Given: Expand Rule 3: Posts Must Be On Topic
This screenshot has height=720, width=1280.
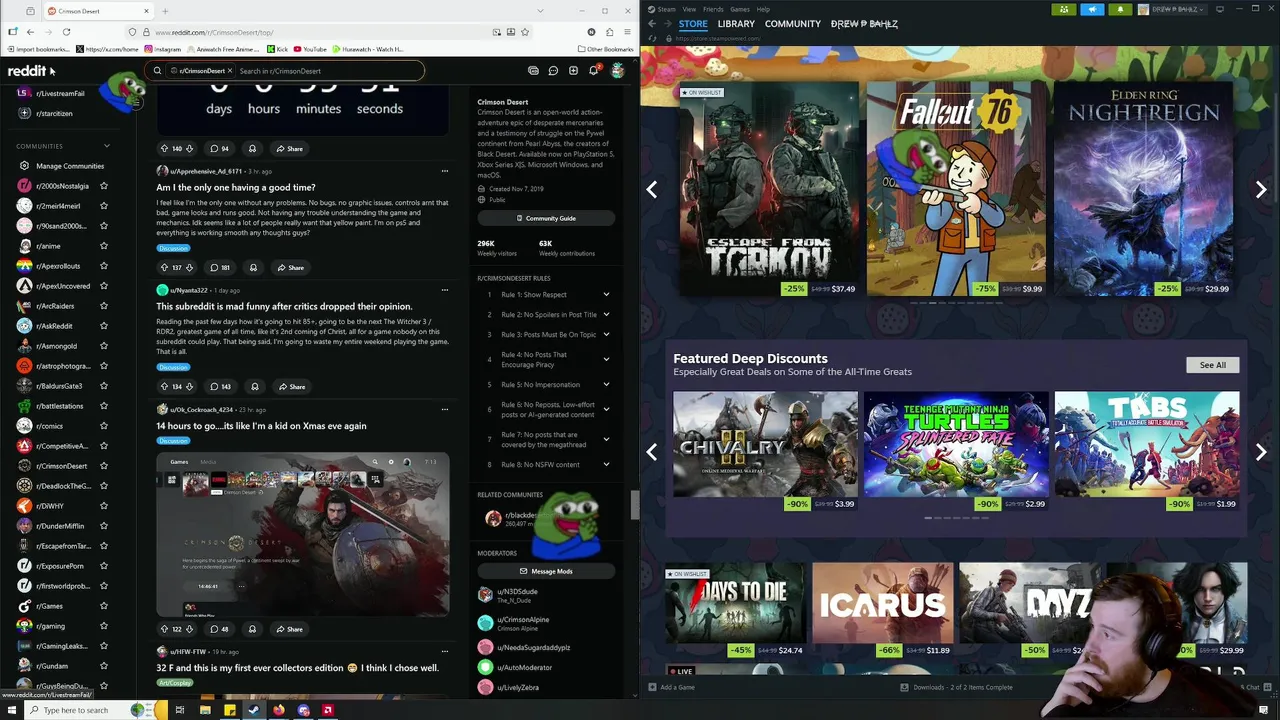Looking at the screenshot, I should coord(606,335).
